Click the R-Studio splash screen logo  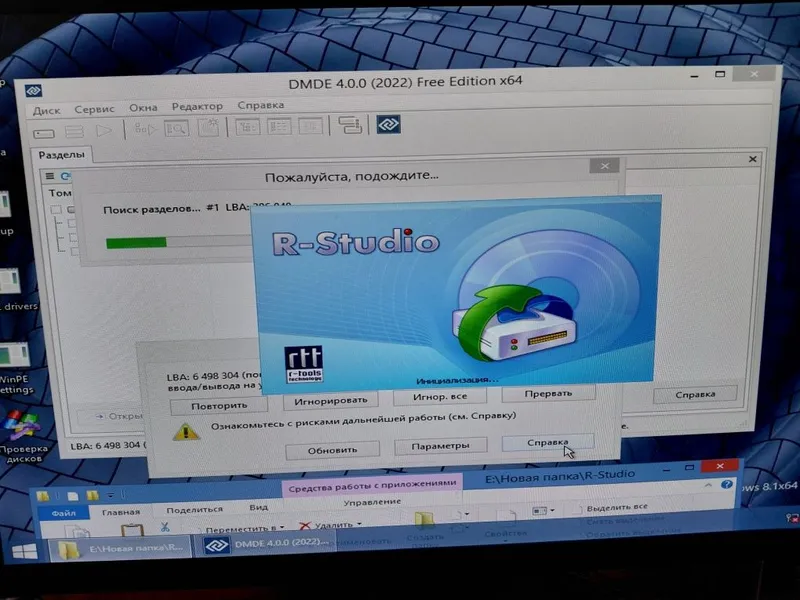pyautogui.click(x=356, y=242)
